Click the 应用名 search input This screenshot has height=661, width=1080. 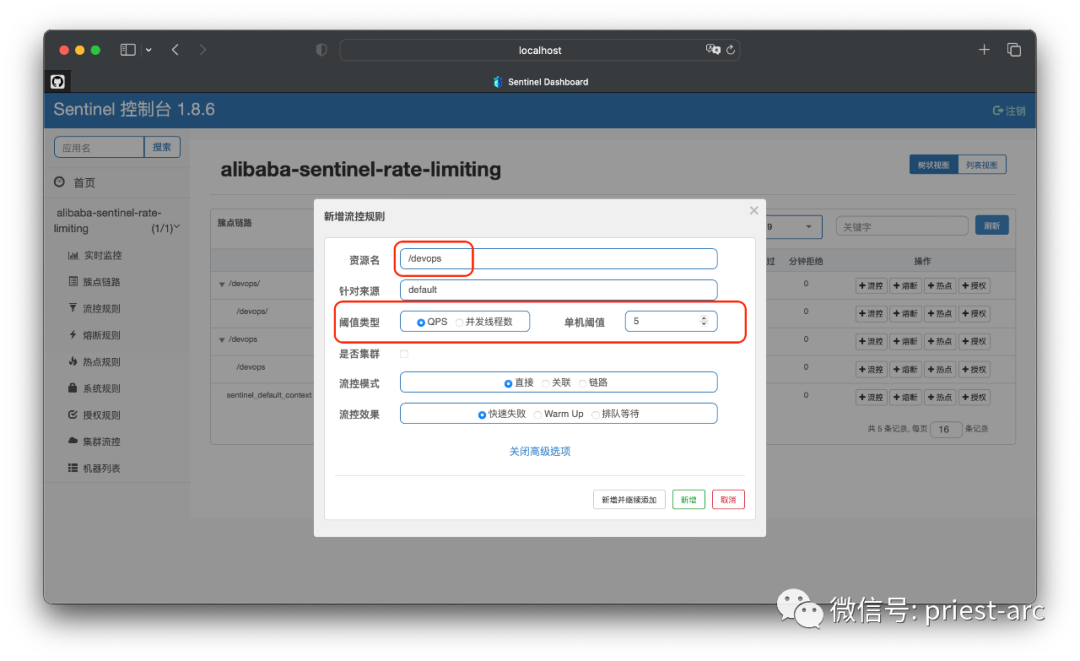click(x=99, y=147)
